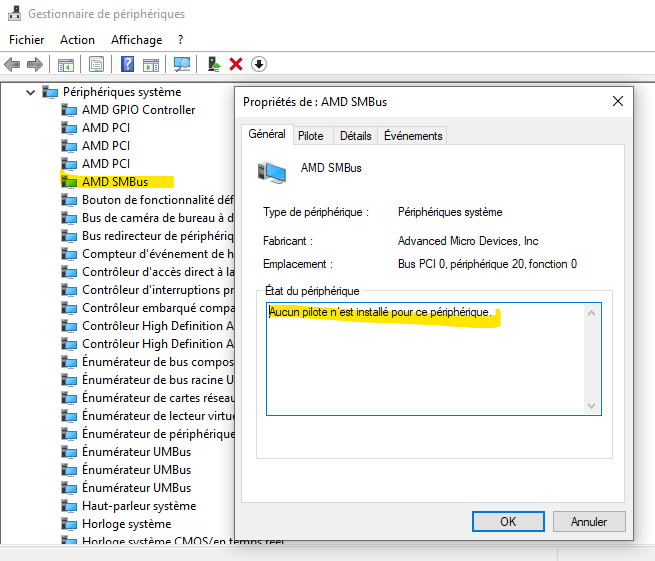Click the Bus PCI 0 location text
Screen dimensions: 655x561
pos(487,264)
